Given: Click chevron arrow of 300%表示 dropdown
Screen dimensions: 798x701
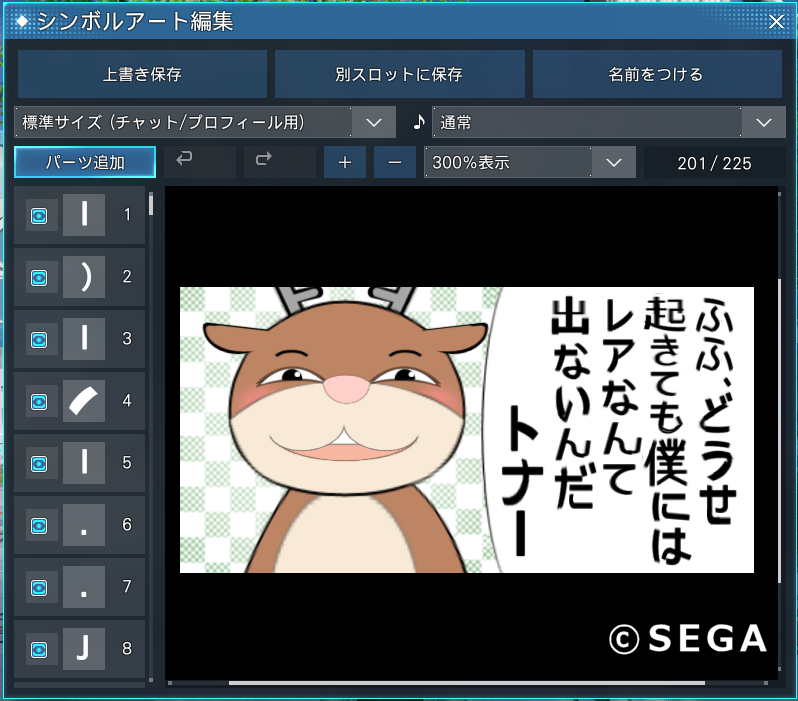Looking at the screenshot, I should (614, 163).
